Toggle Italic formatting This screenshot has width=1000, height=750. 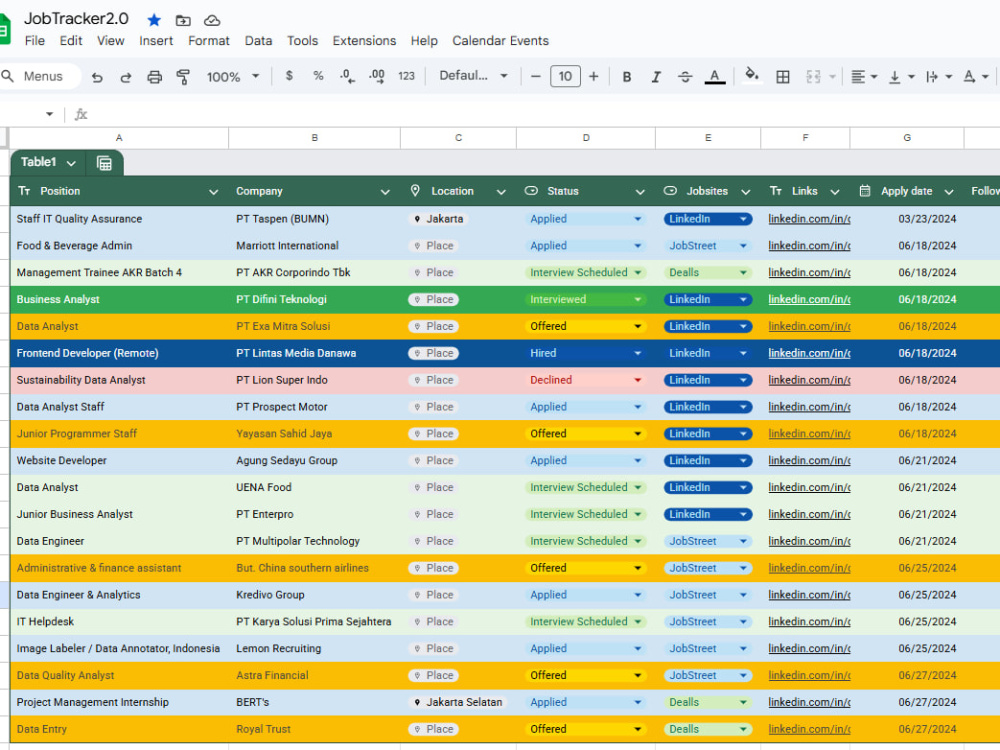656,77
